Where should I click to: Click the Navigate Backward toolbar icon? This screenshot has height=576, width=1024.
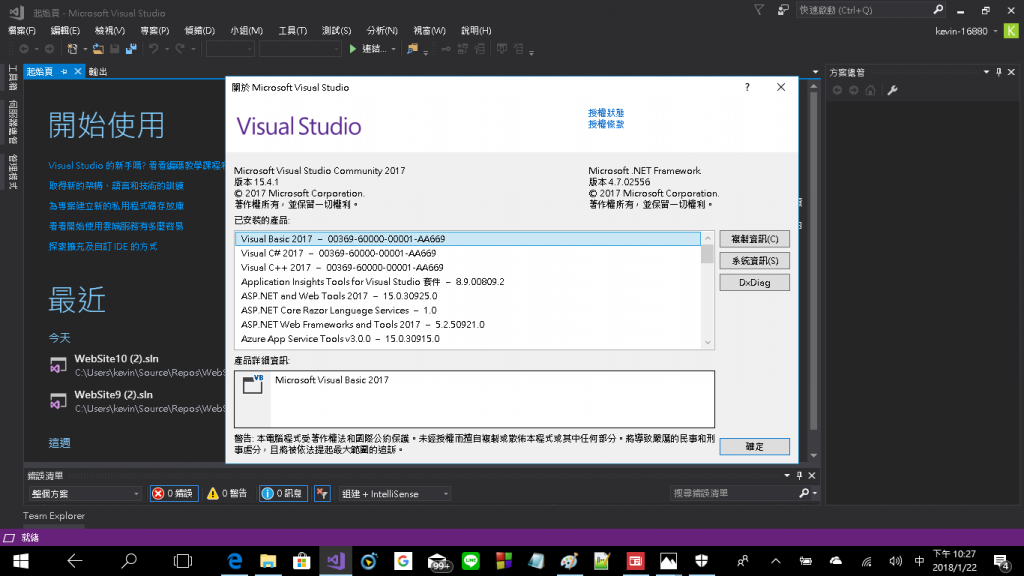click(x=24, y=49)
